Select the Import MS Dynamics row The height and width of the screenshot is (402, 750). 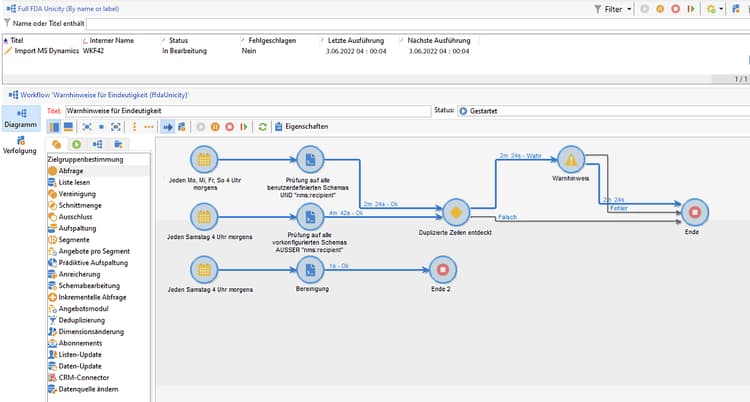pos(239,51)
